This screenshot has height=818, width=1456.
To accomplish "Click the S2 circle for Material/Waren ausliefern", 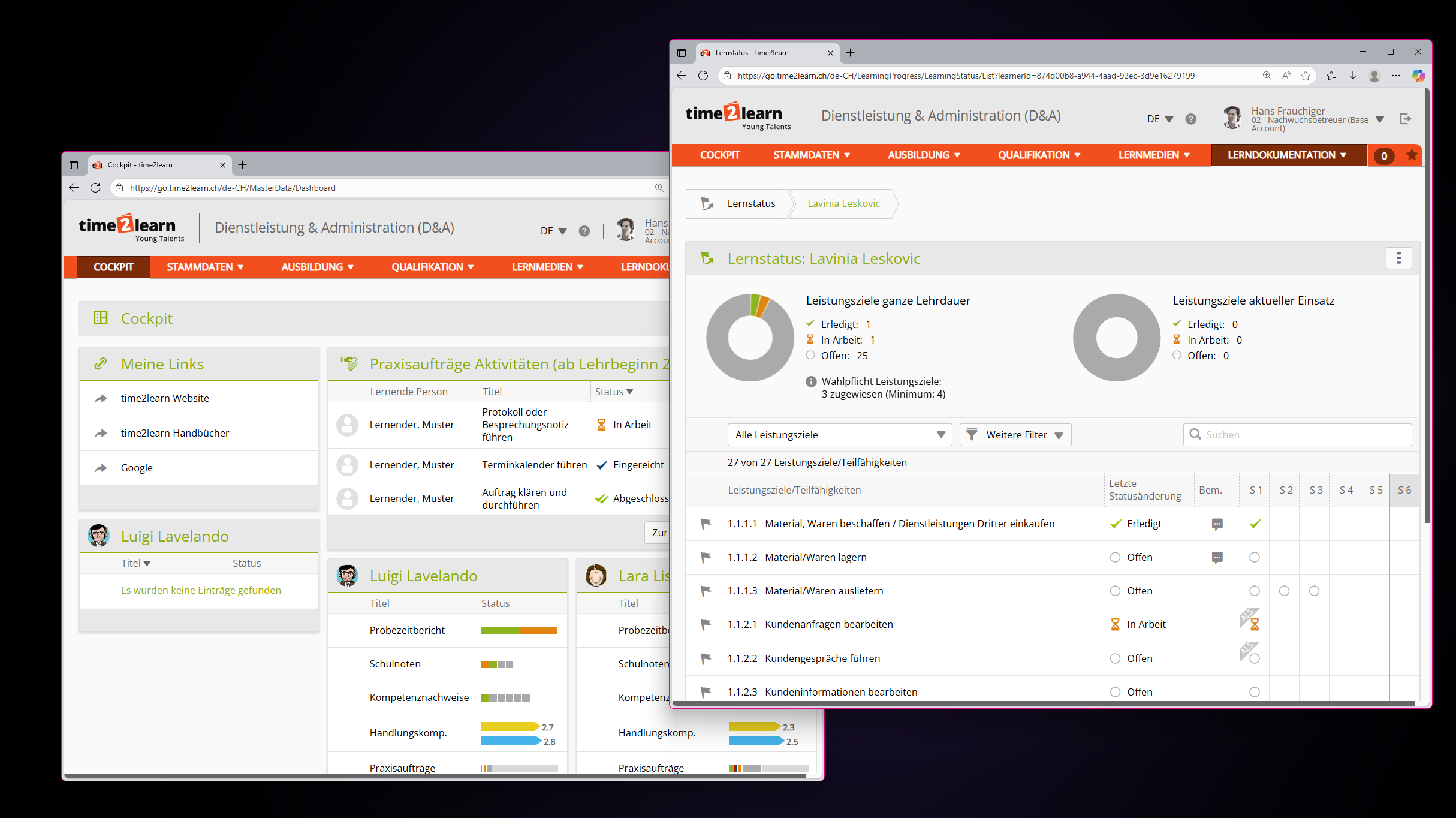I will click(1284, 591).
